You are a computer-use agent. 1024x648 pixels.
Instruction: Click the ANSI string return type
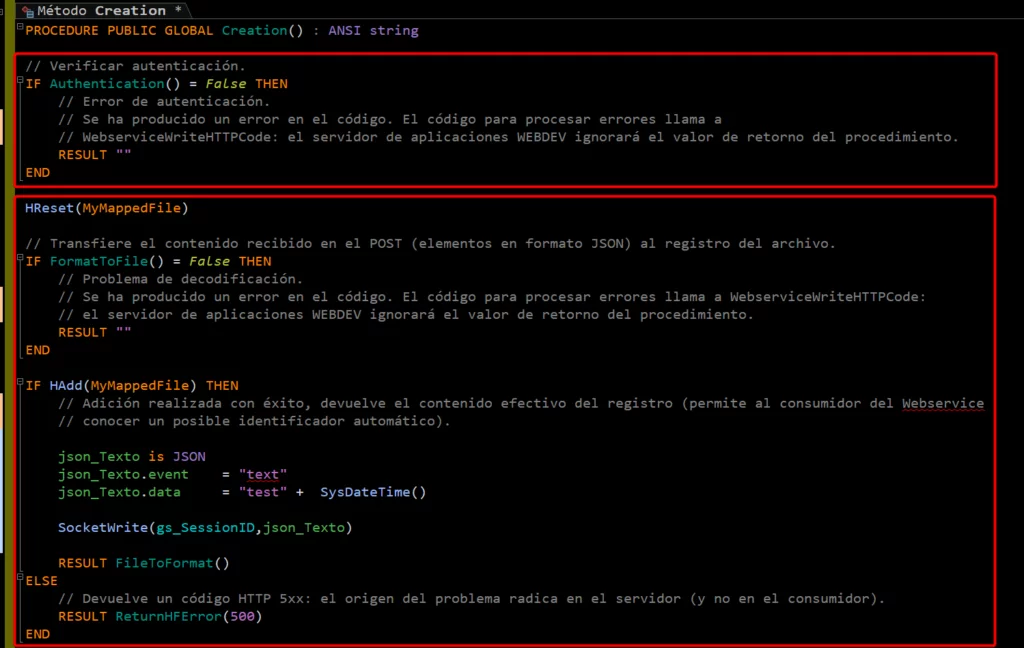[x=373, y=30]
